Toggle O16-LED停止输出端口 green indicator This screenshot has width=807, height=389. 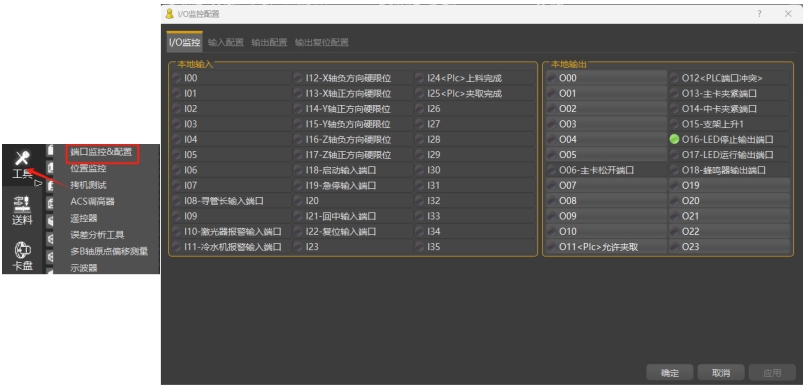pos(674,139)
